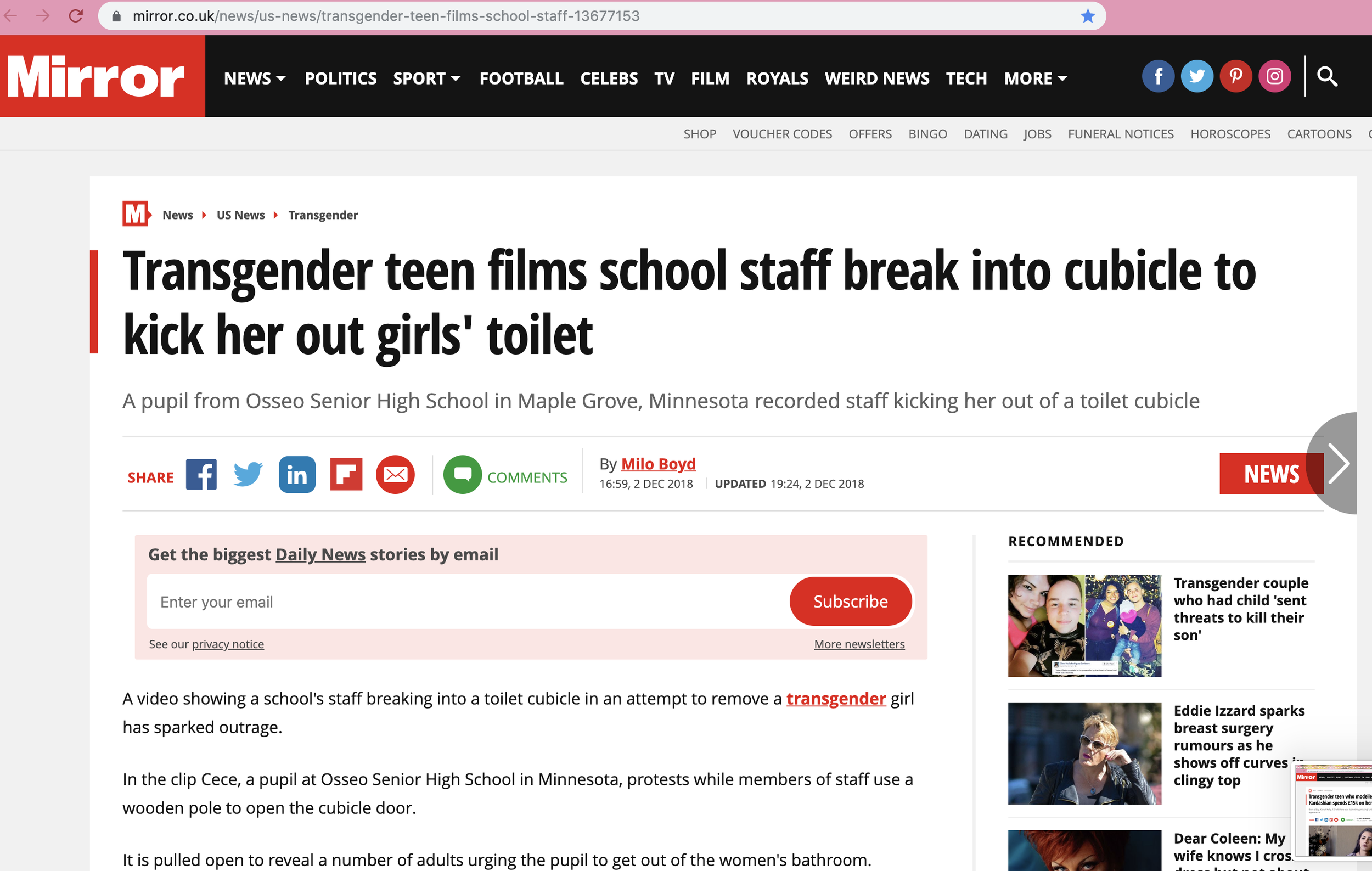
Task: Expand the MORE dropdown menu
Action: (1035, 78)
